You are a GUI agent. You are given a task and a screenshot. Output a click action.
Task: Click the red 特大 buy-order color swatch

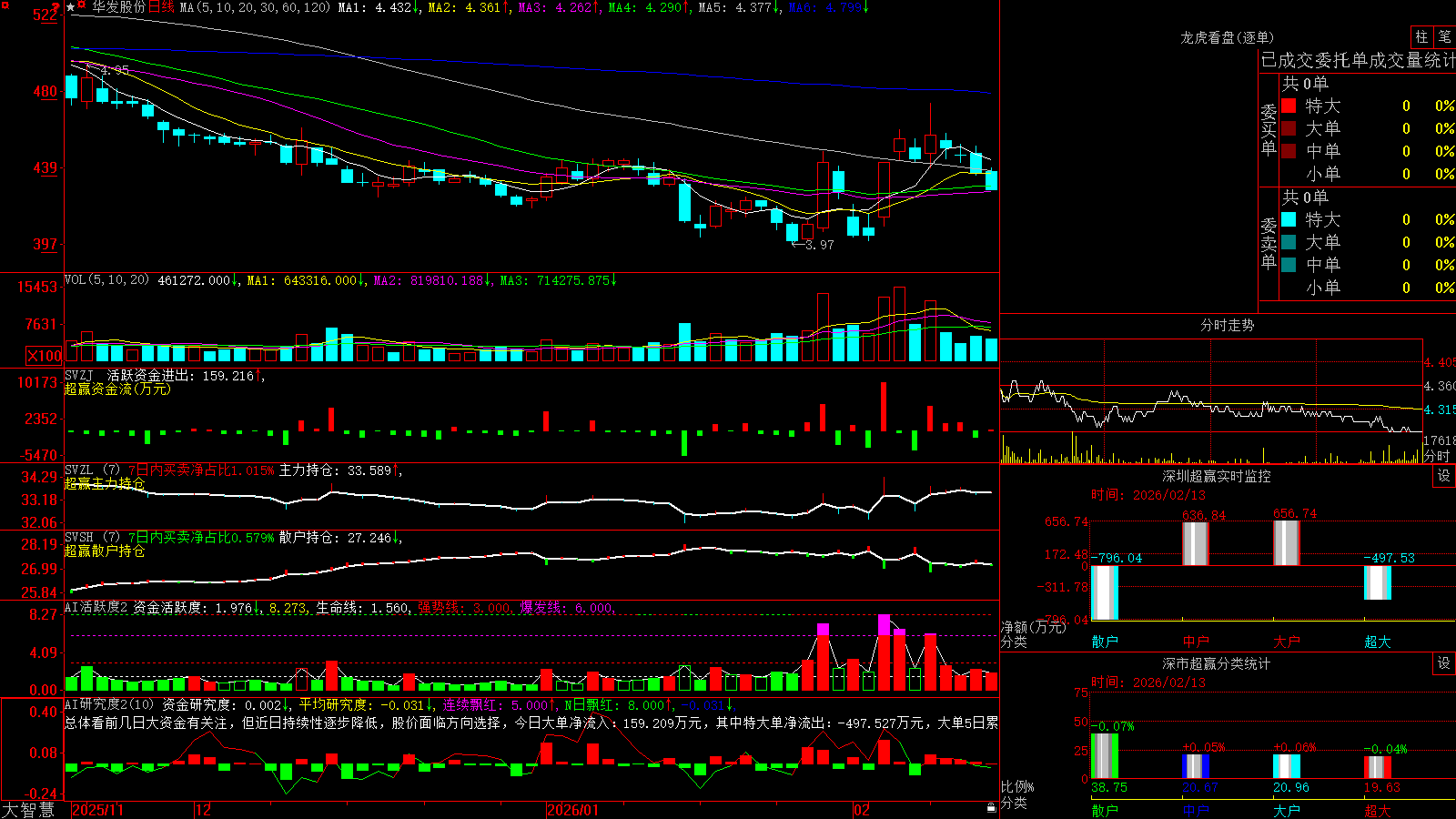(x=1289, y=106)
